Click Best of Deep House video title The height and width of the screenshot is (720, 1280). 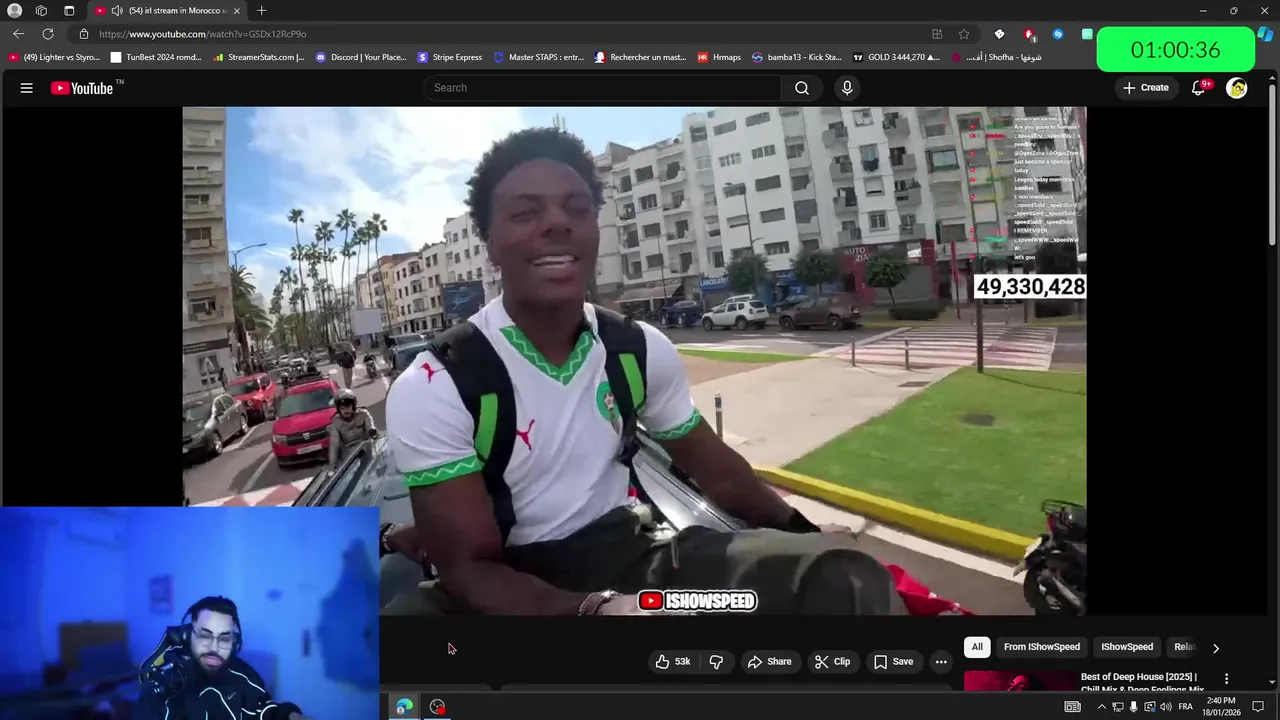[1142, 683]
